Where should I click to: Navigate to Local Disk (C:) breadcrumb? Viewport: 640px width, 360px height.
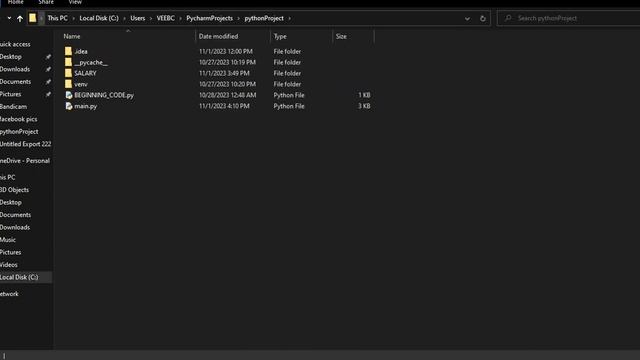click(x=99, y=18)
